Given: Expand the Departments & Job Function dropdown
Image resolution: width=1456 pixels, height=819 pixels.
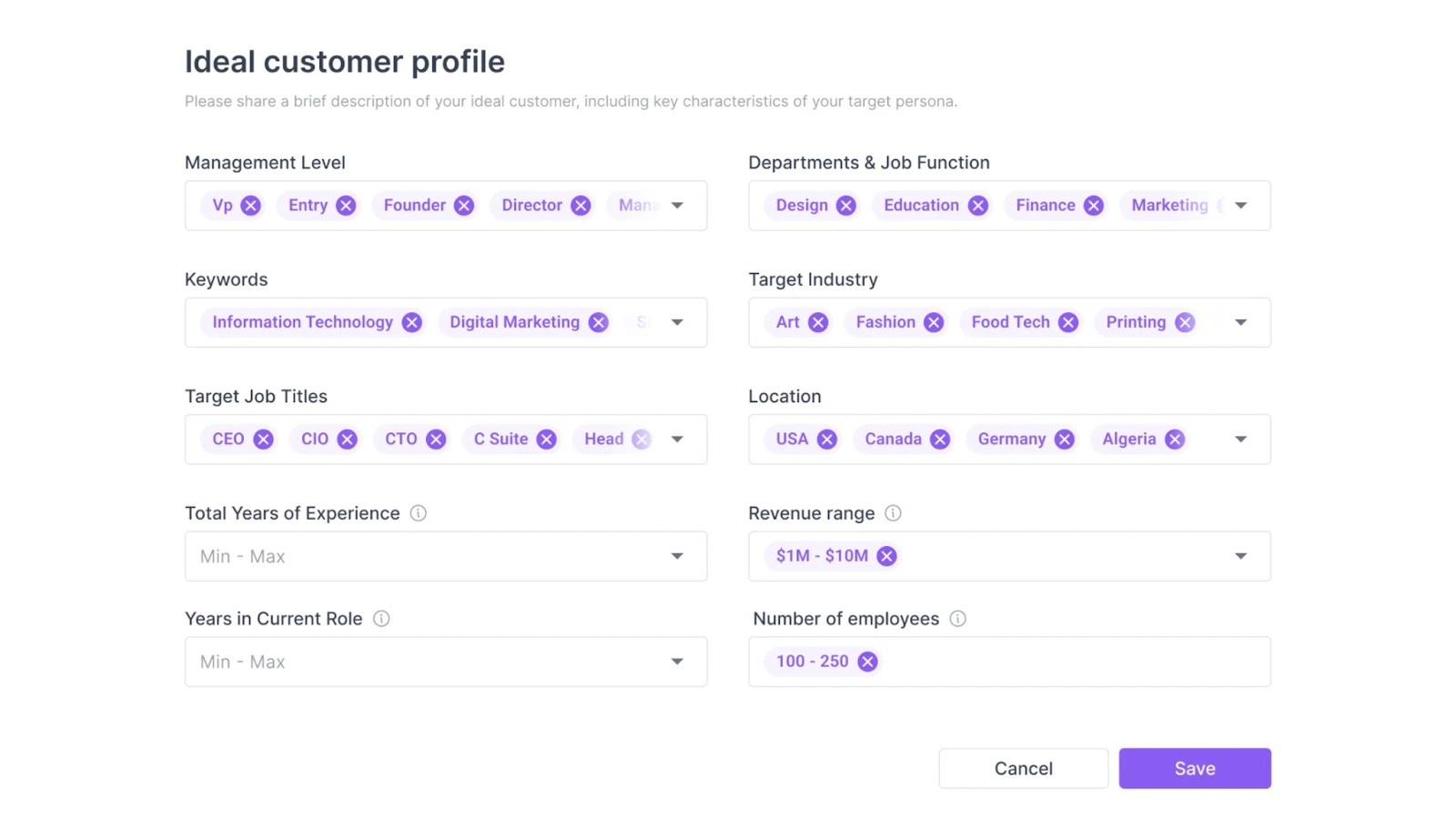Looking at the screenshot, I should tap(1240, 205).
